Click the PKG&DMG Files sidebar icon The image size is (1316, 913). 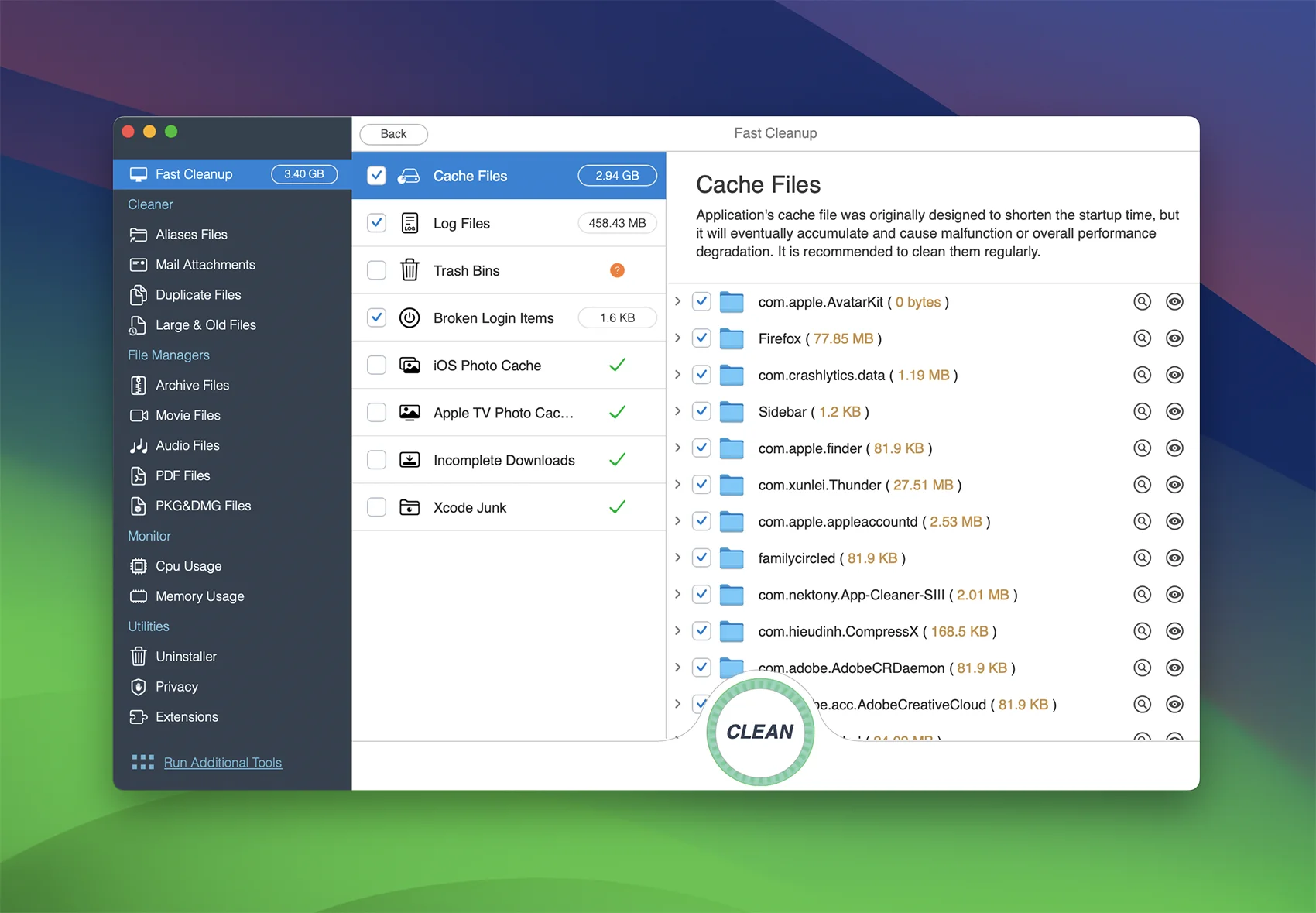point(139,506)
